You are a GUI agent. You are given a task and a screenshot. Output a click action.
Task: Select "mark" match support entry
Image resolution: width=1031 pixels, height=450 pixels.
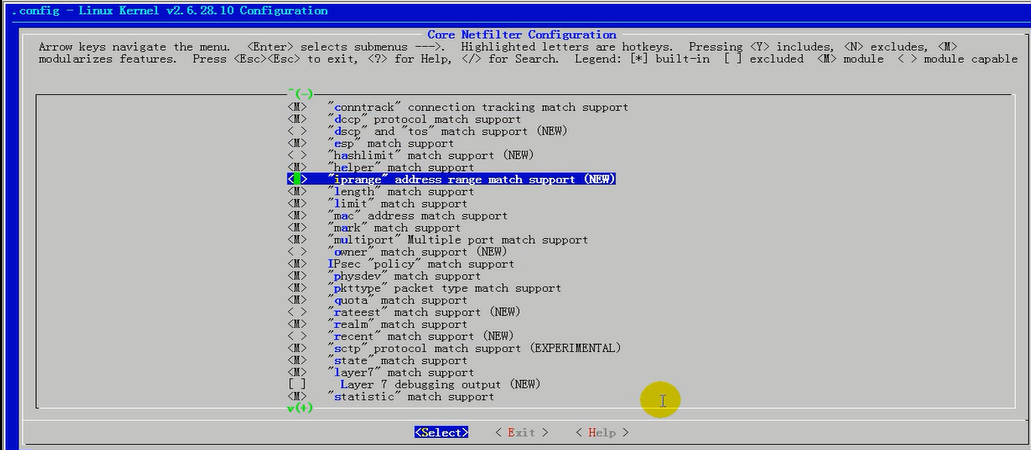pyautogui.click(x=394, y=228)
